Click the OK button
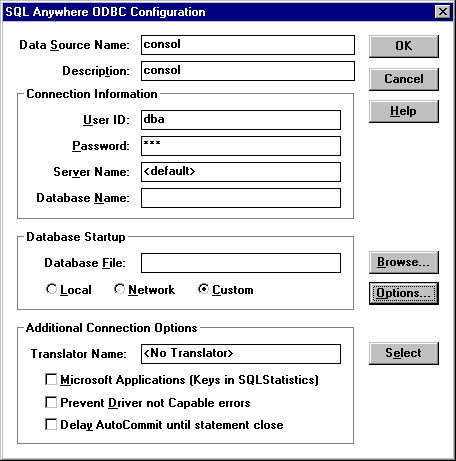 404,46
